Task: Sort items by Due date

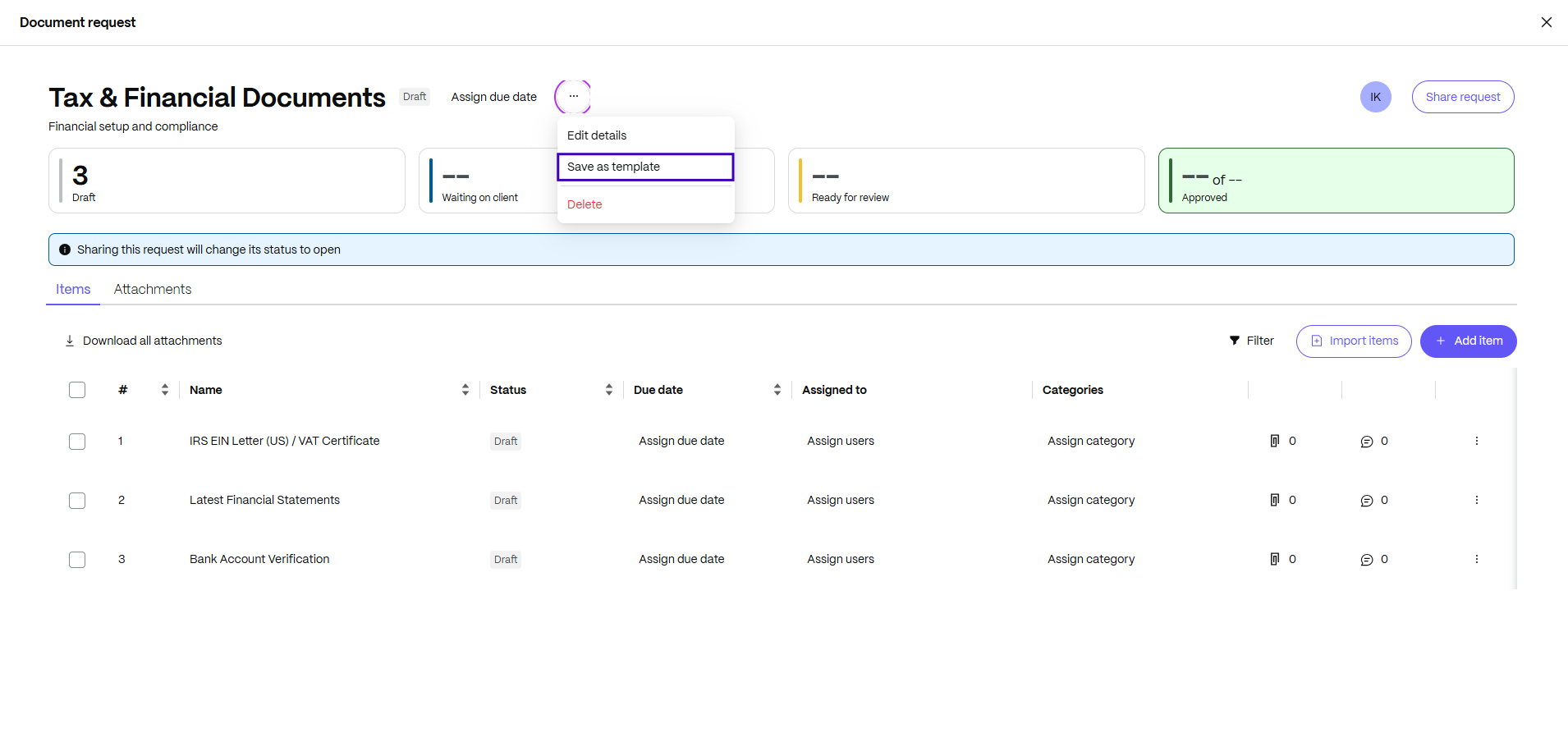Action: click(x=777, y=389)
